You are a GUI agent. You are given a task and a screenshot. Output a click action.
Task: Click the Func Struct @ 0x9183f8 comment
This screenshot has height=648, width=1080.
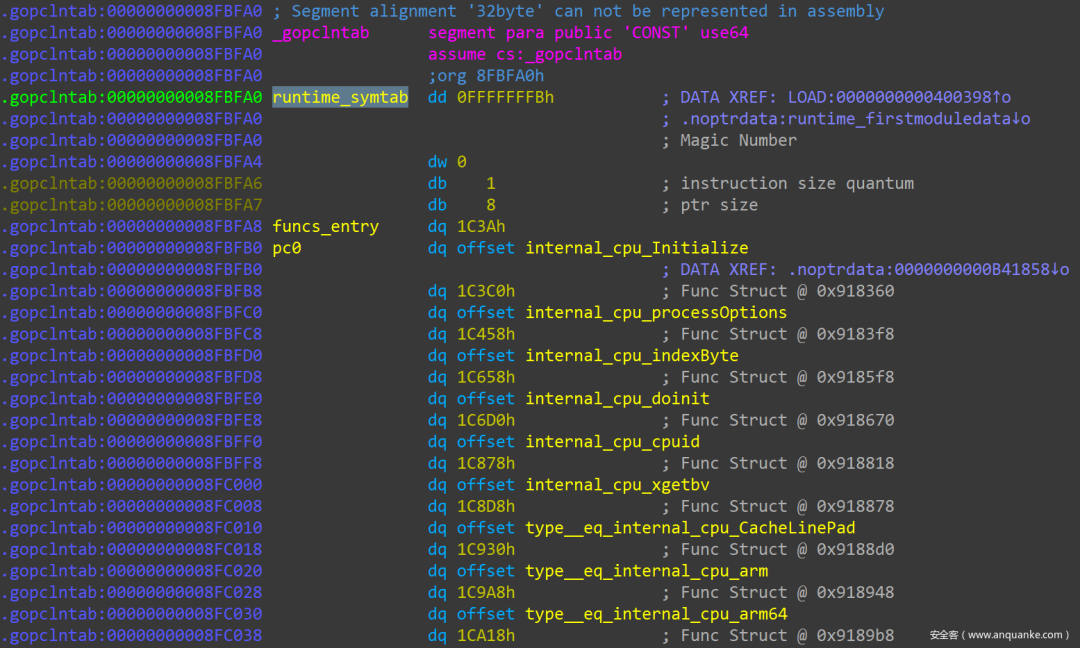click(787, 334)
